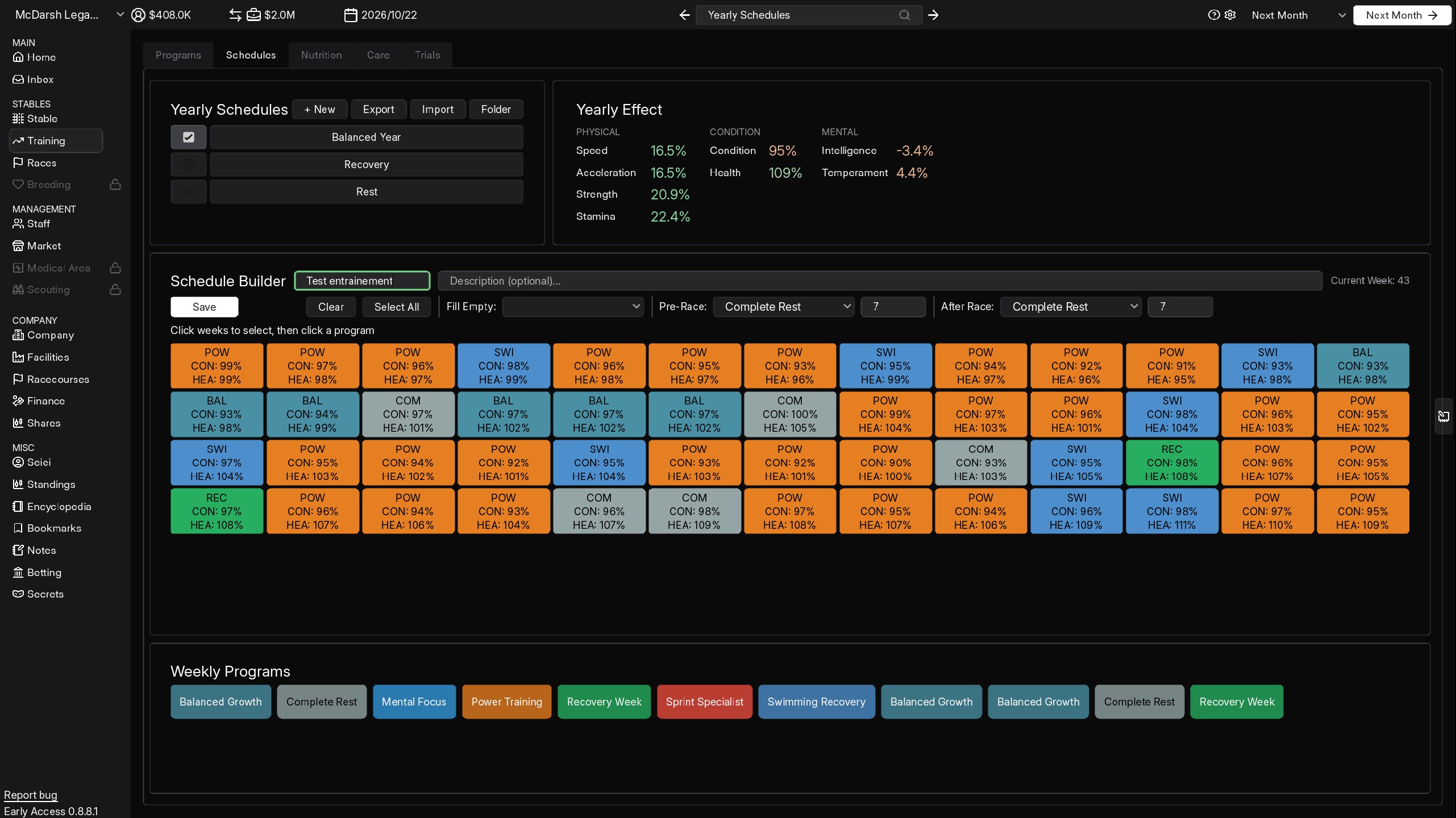This screenshot has width=1456, height=818.
Task: Open the After Race program dropdown
Action: click(1071, 307)
